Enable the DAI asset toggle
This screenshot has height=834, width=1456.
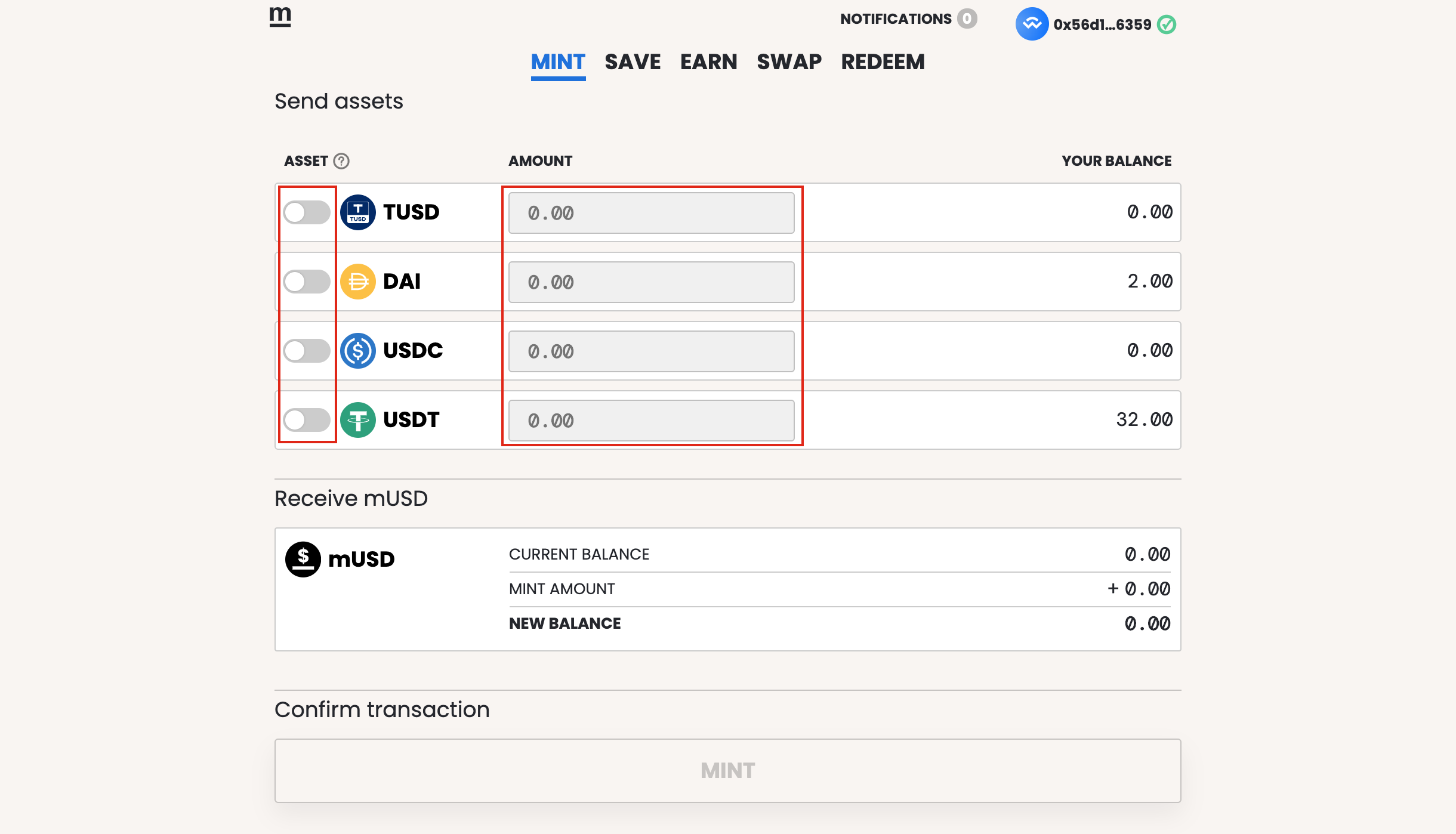(x=307, y=282)
